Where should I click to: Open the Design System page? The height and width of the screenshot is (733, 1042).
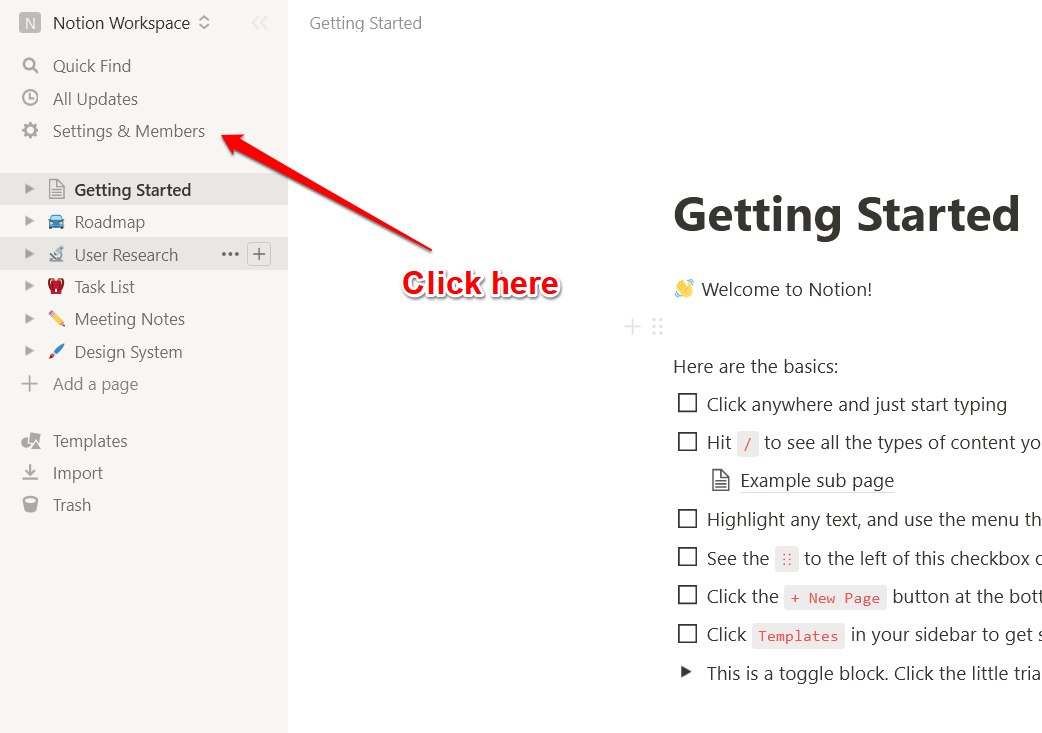point(128,352)
